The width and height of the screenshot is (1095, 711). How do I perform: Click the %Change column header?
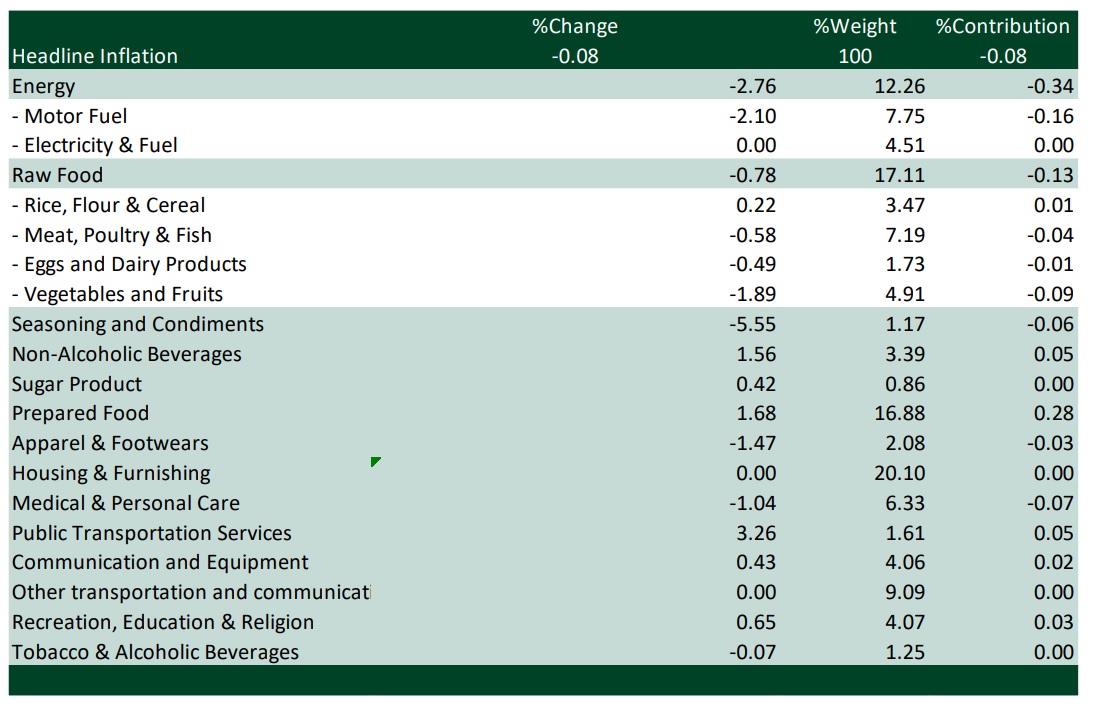click(574, 26)
